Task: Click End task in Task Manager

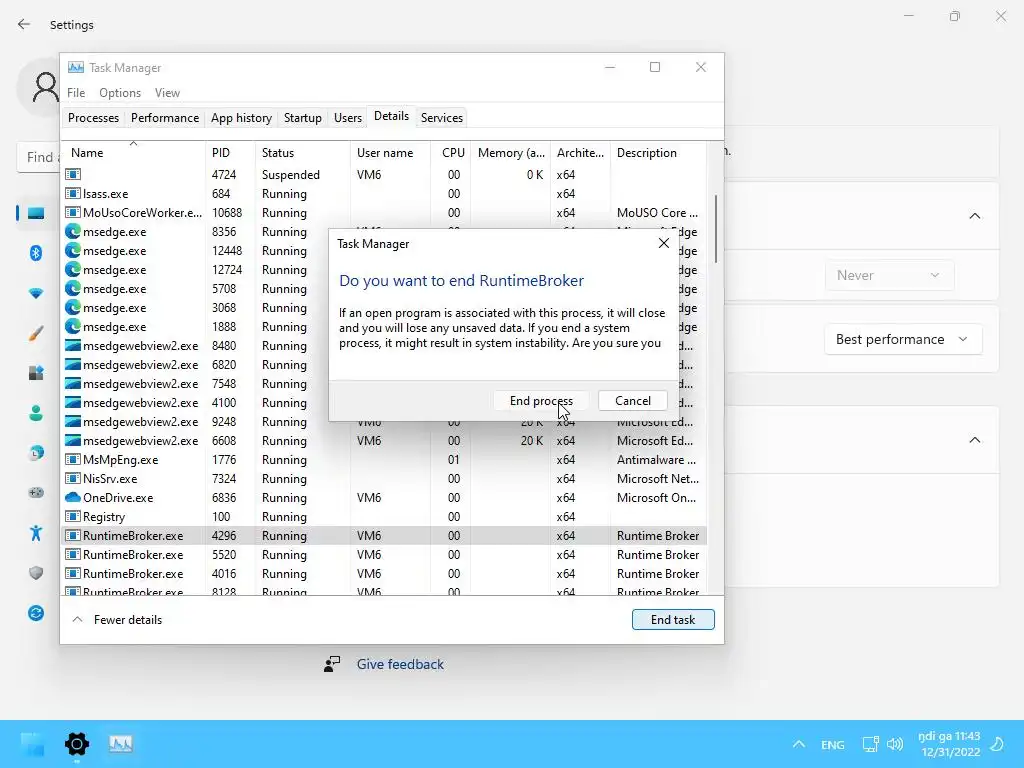Action: click(x=673, y=619)
